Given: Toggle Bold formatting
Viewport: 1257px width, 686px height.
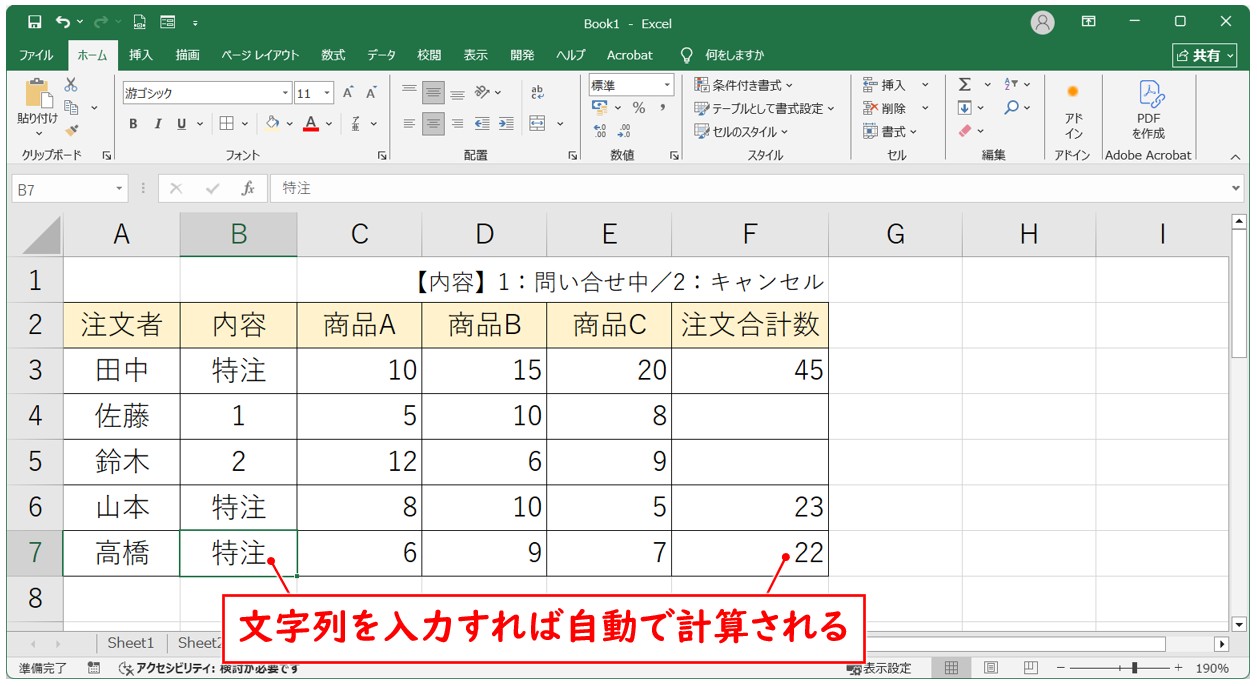Looking at the screenshot, I should coord(133,124).
